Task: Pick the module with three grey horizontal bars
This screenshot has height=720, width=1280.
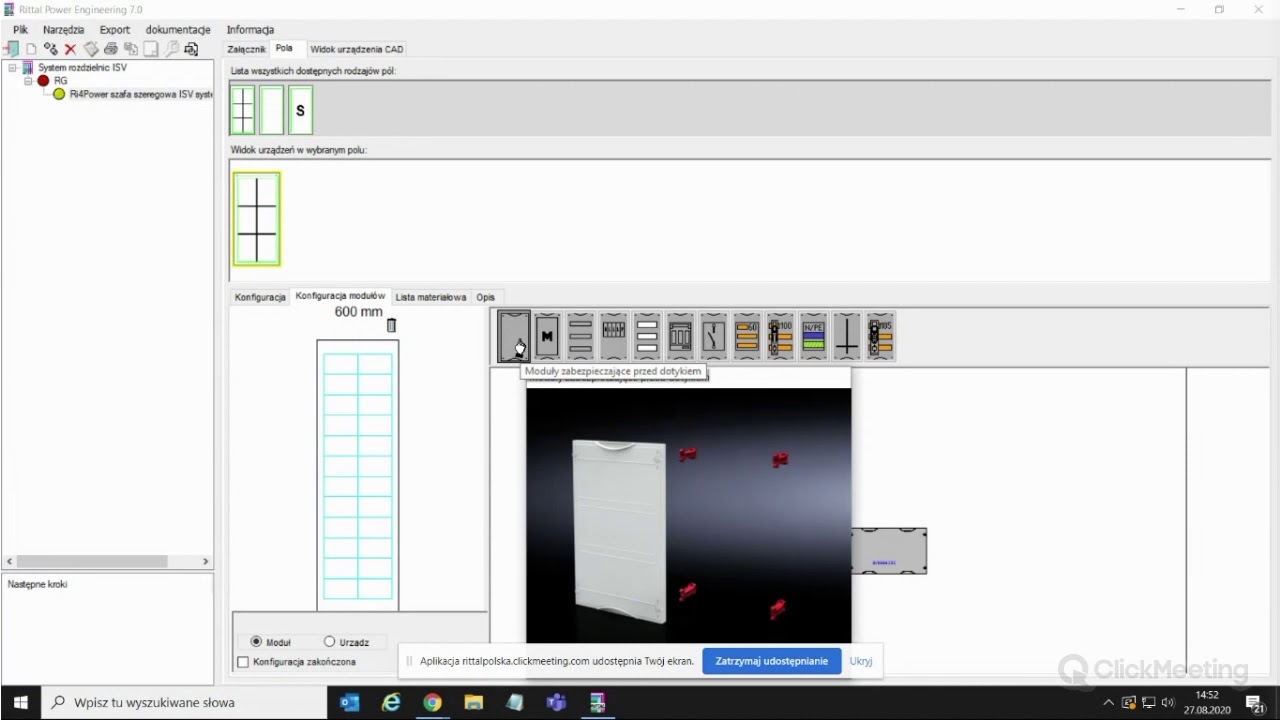Action: (x=580, y=336)
